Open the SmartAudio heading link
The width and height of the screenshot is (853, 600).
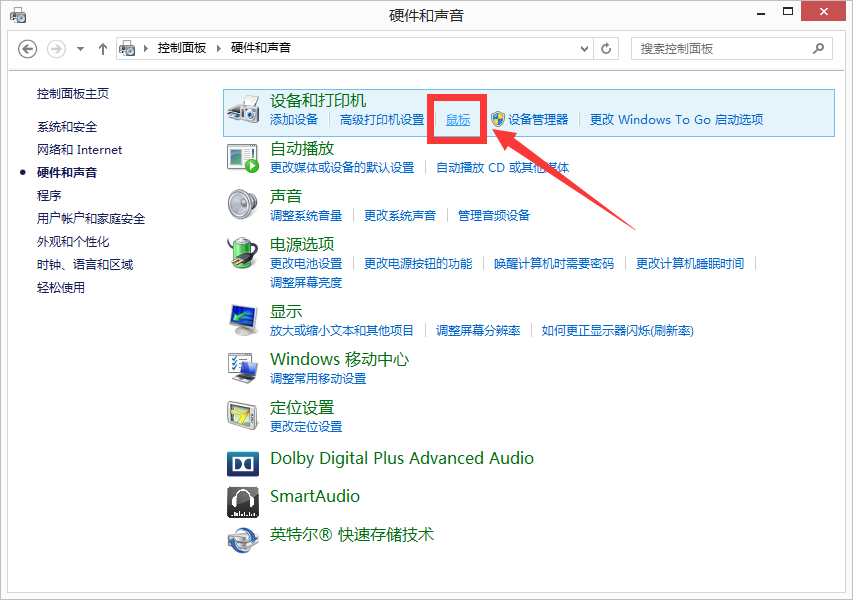click(315, 496)
